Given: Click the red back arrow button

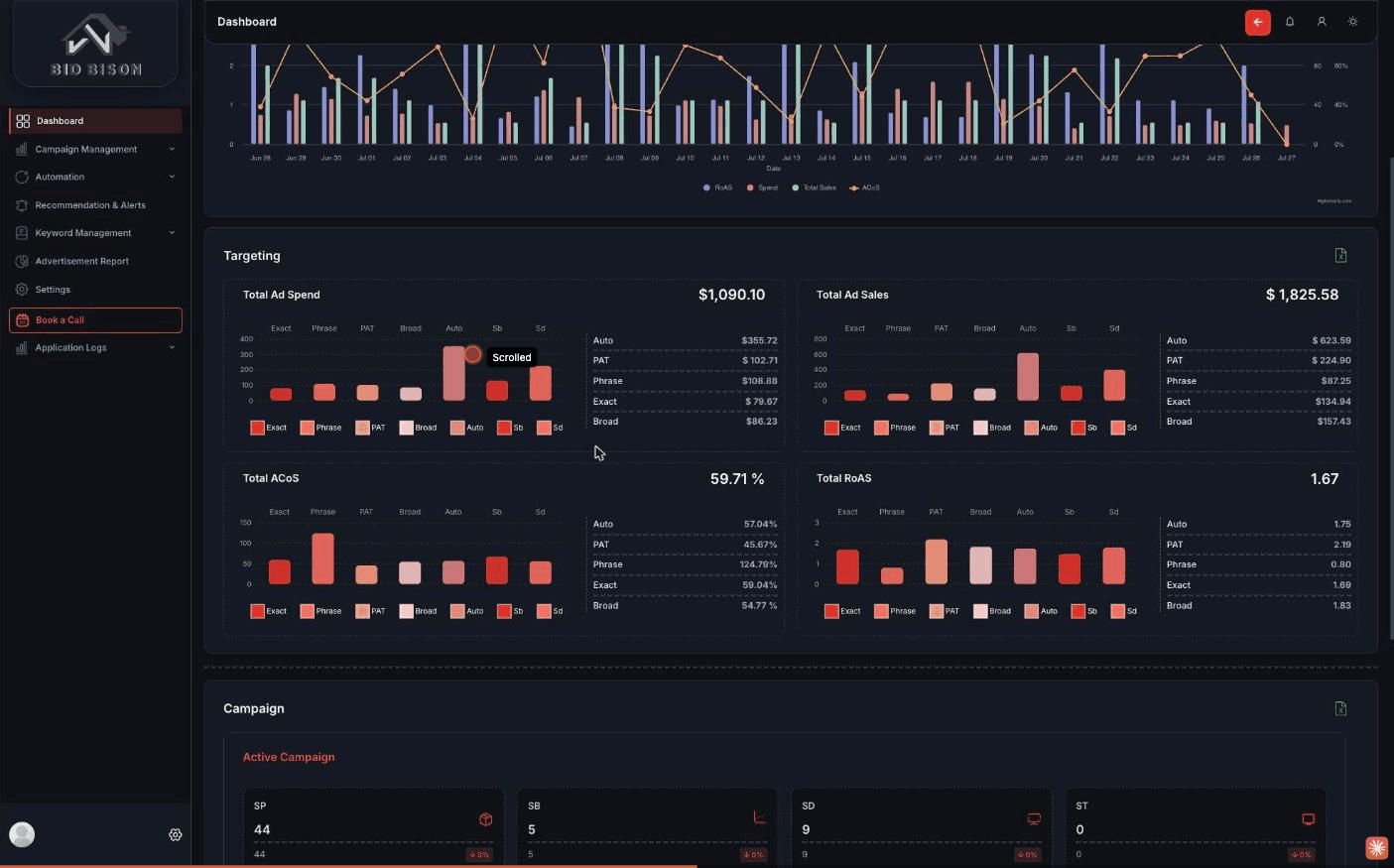Looking at the screenshot, I should pos(1257,22).
